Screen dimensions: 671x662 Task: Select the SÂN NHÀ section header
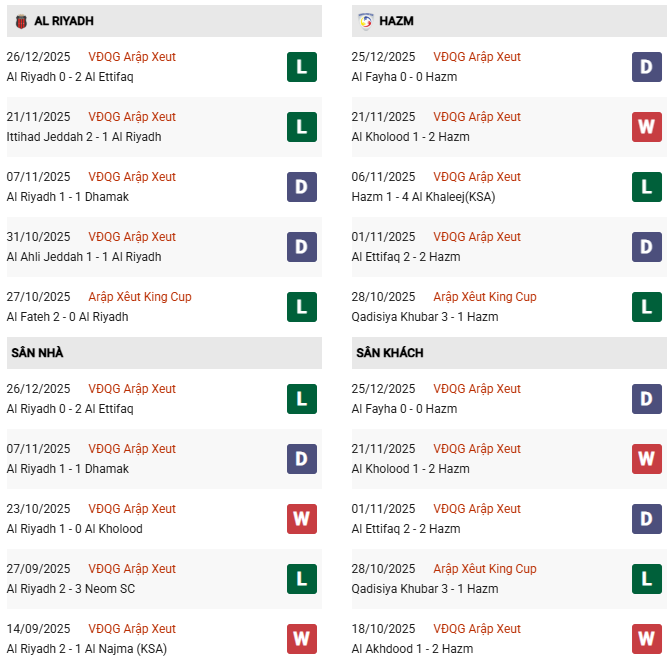(x=38, y=353)
